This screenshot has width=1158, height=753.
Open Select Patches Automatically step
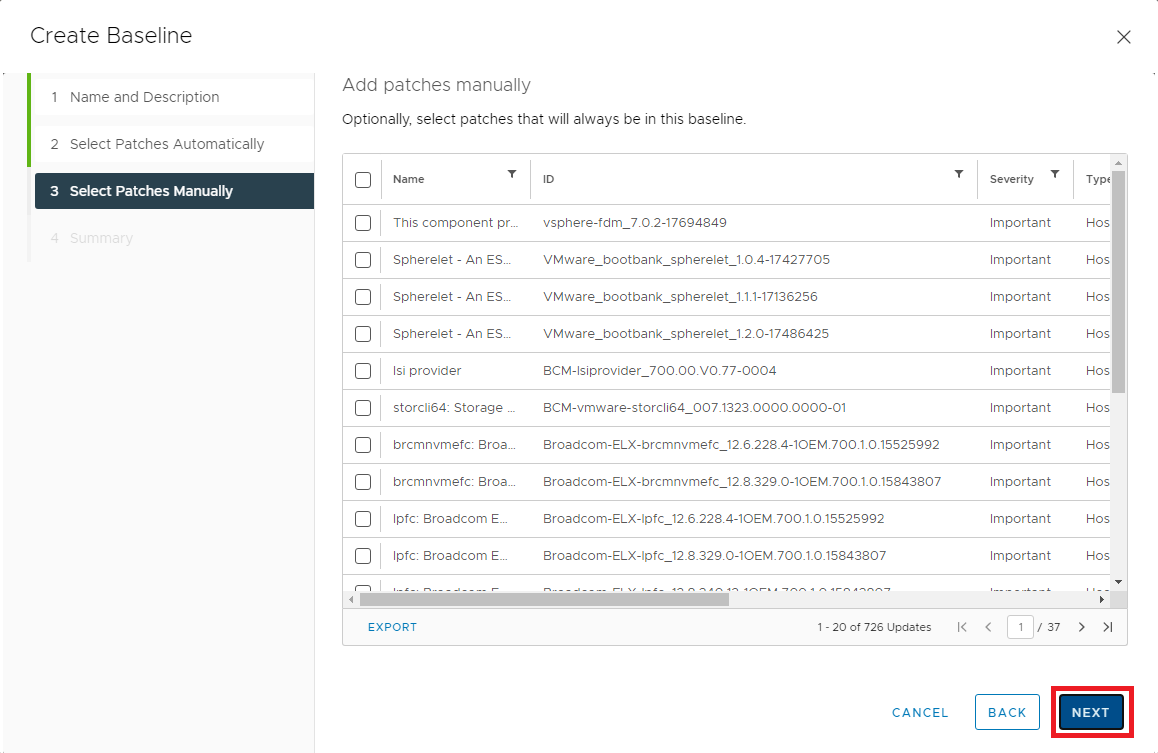pyautogui.click(x=166, y=144)
